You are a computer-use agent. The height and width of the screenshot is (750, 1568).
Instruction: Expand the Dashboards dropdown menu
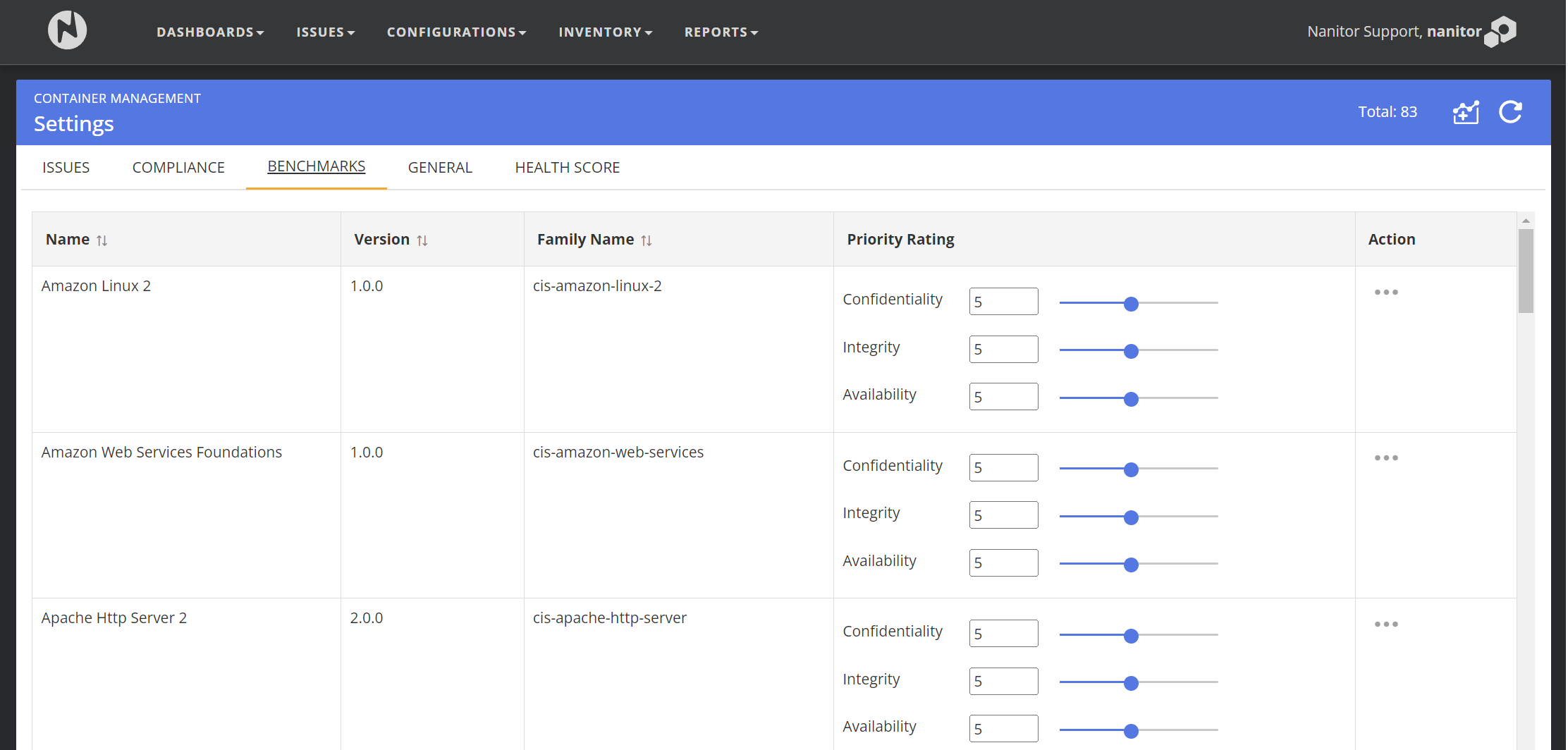coord(210,32)
